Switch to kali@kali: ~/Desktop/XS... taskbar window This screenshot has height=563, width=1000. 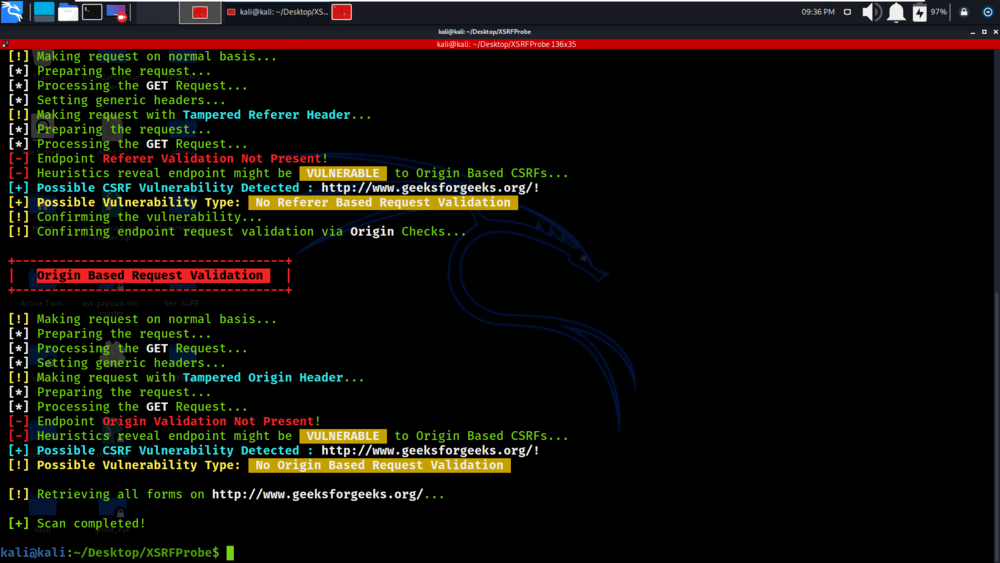278,12
